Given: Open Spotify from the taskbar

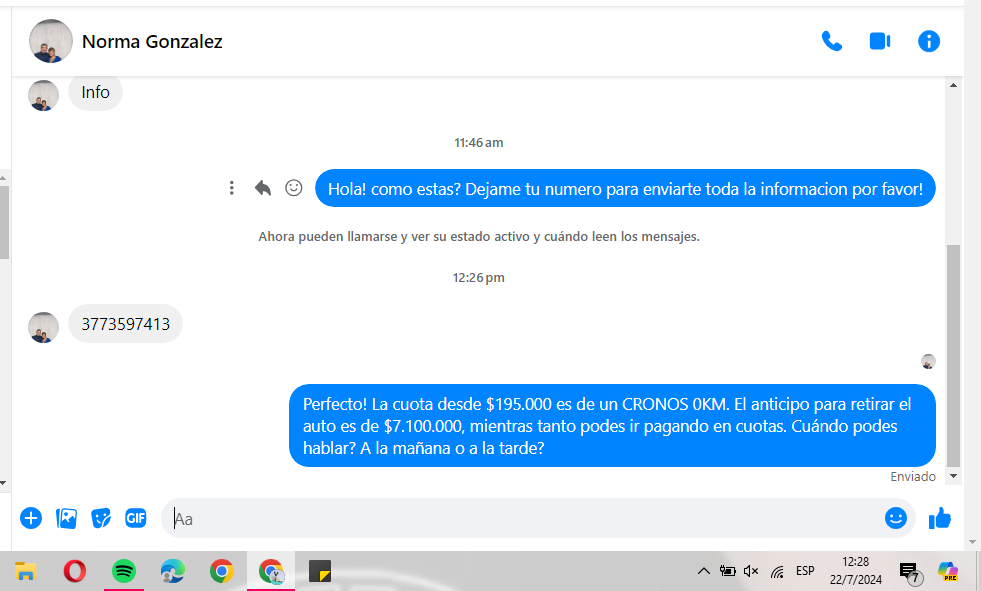Looking at the screenshot, I should click(124, 571).
